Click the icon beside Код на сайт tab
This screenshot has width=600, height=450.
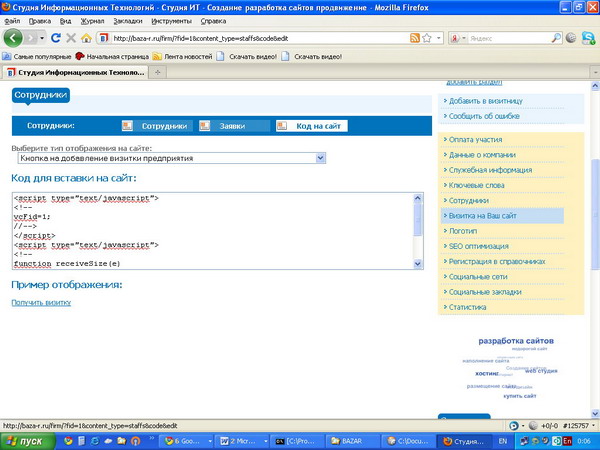pos(282,126)
